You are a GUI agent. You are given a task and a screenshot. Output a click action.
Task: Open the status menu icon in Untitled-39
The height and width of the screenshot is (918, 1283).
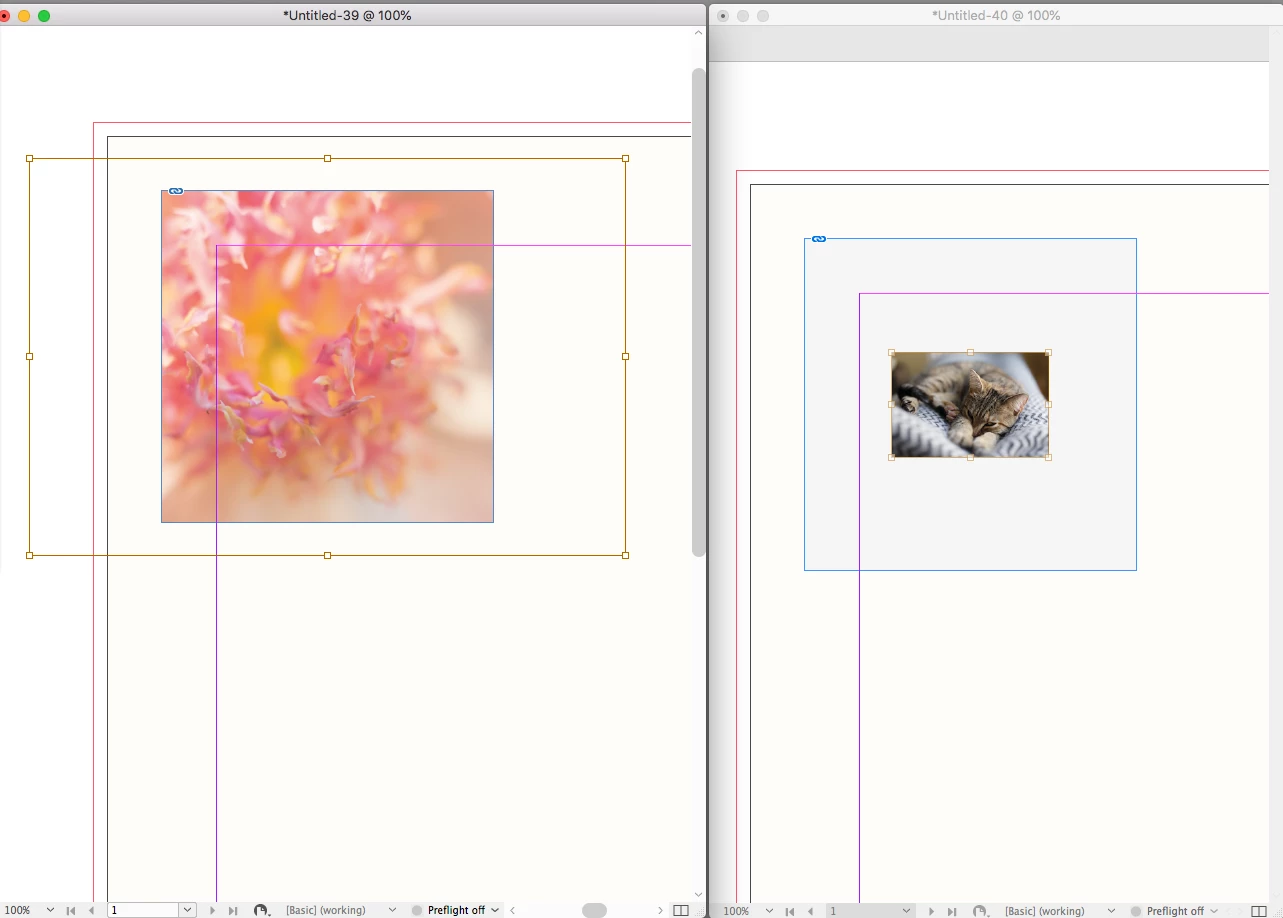[261, 910]
